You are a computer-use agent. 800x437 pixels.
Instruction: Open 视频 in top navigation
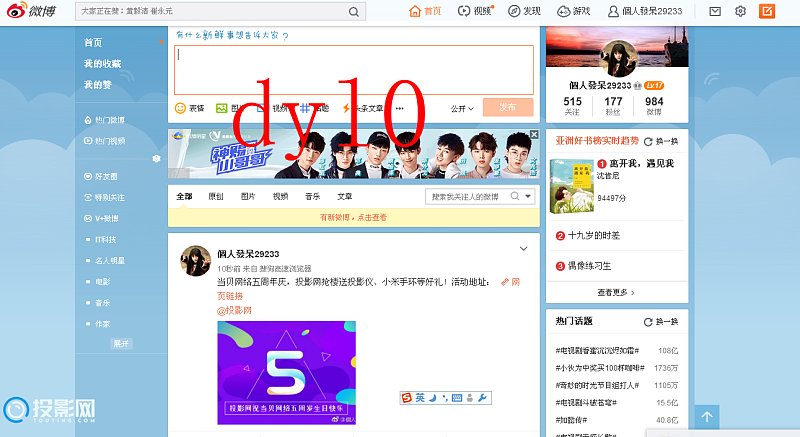pyautogui.click(x=475, y=11)
